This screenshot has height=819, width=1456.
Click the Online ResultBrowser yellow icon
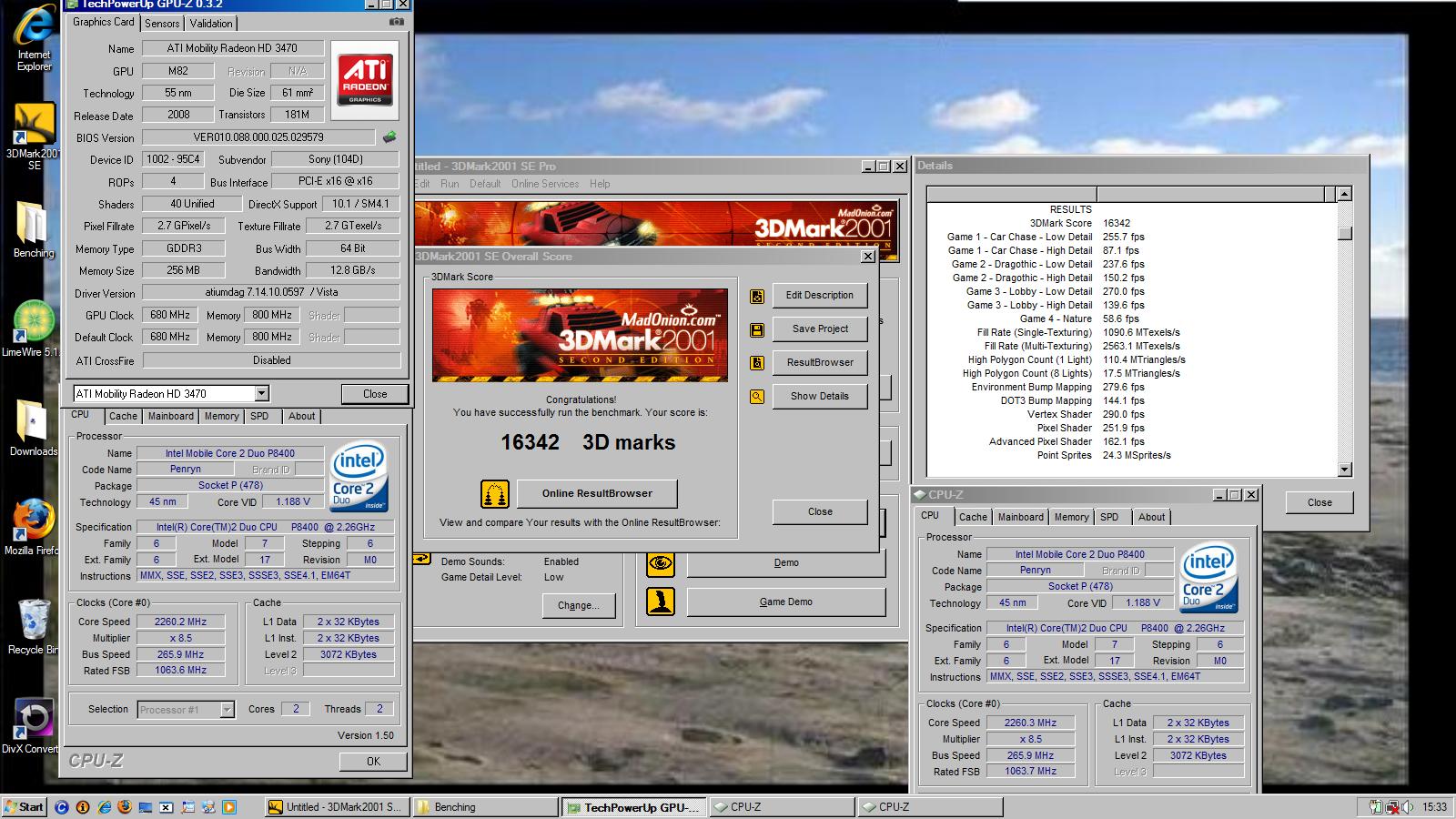[495, 494]
